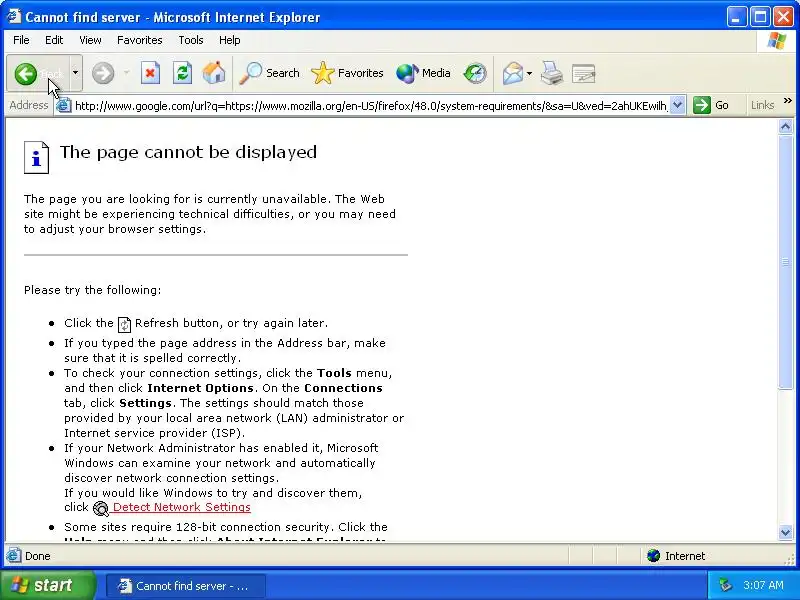Click the system tray network icon
Image resolution: width=800 pixels, height=600 pixels.
tap(725, 585)
